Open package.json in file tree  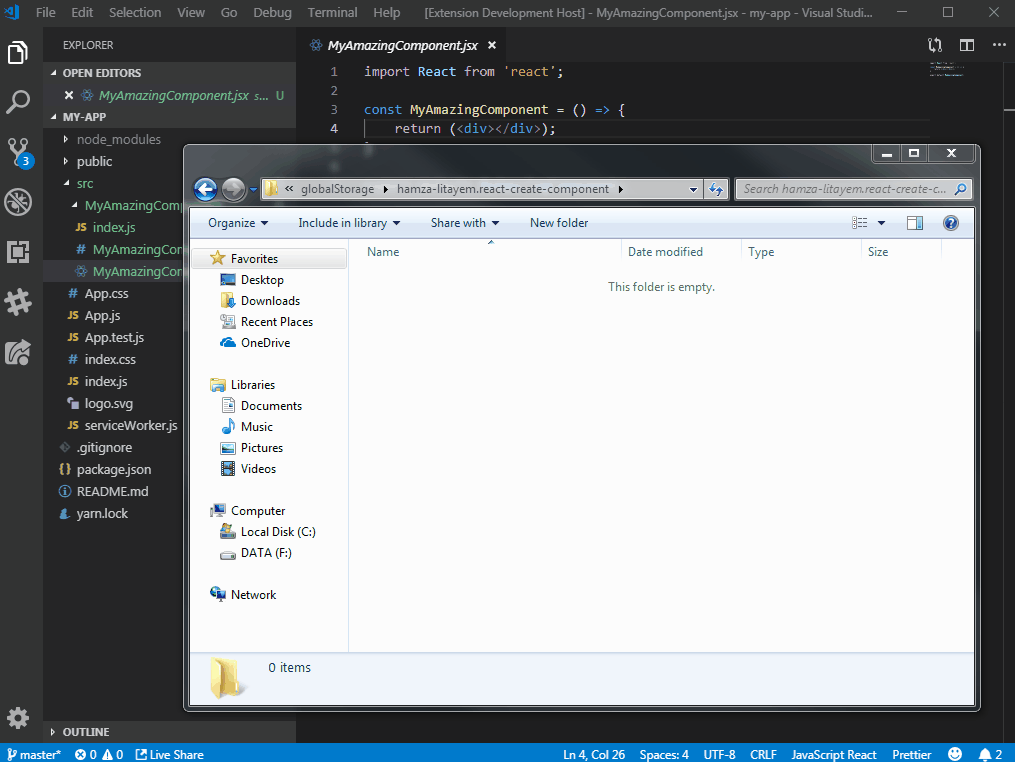(x=114, y=469)
